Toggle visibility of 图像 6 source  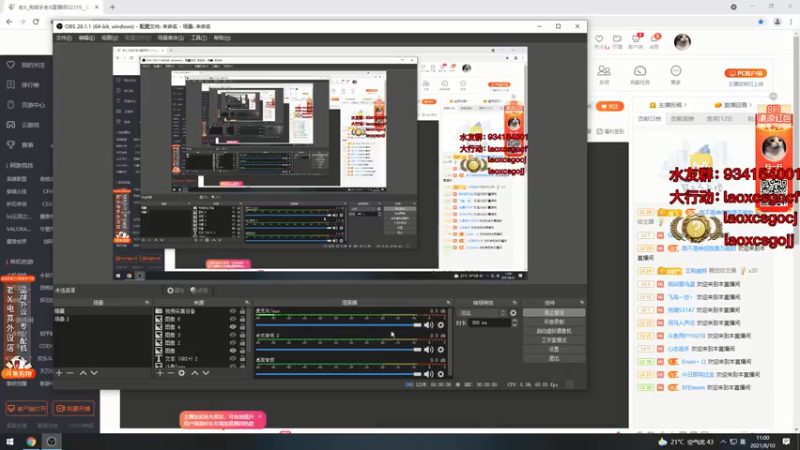coord(233,319)
